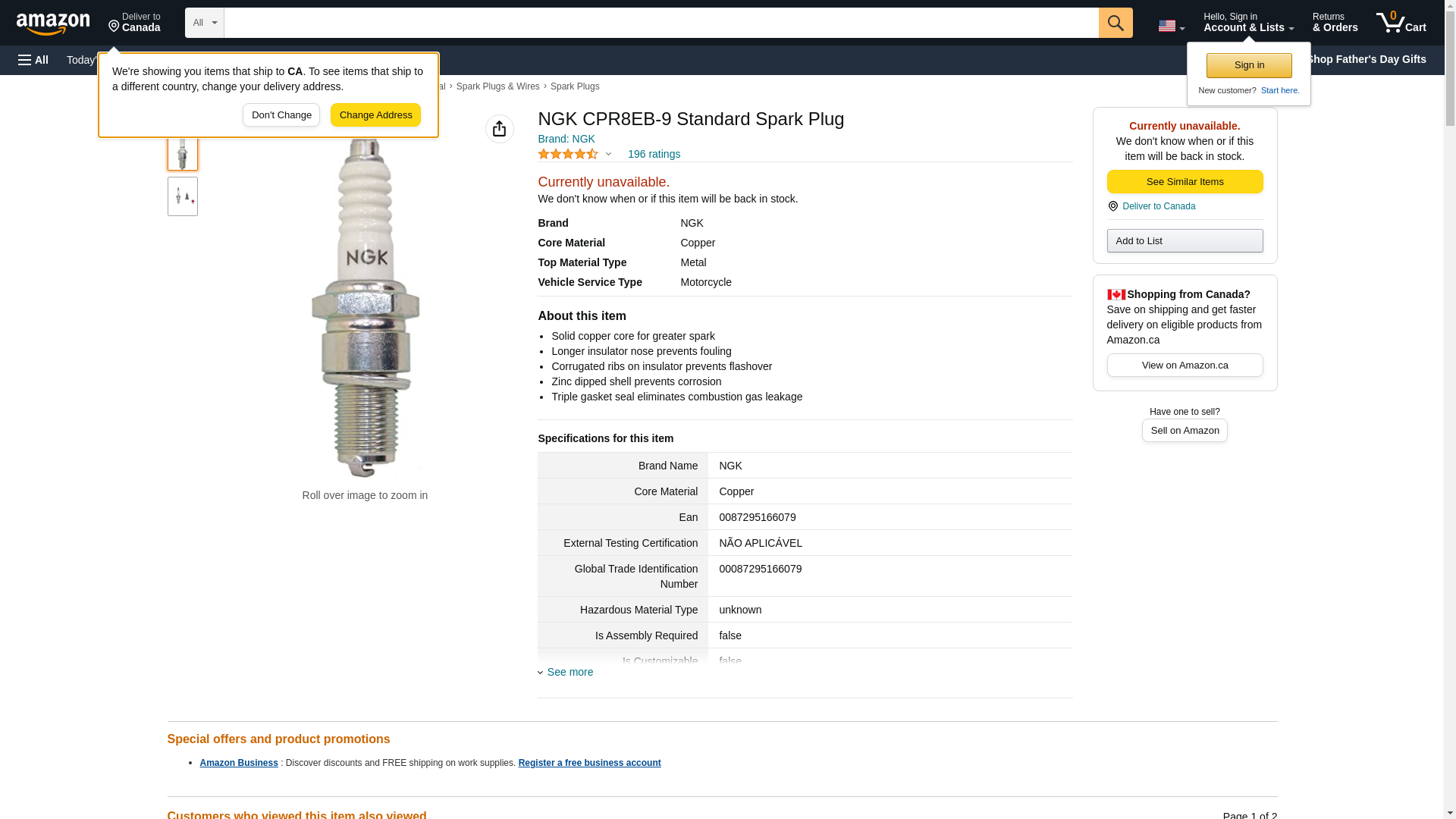The image size is (1456, 819).
Task: Open the shopping cart
Action: [1401, 23]
